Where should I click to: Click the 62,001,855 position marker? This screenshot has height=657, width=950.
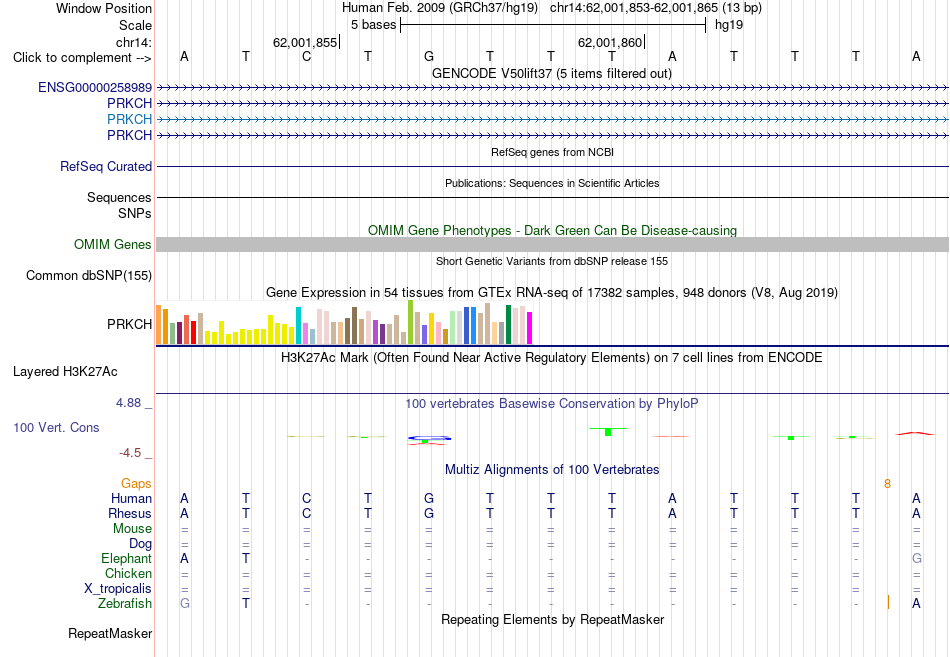point(305,42)
